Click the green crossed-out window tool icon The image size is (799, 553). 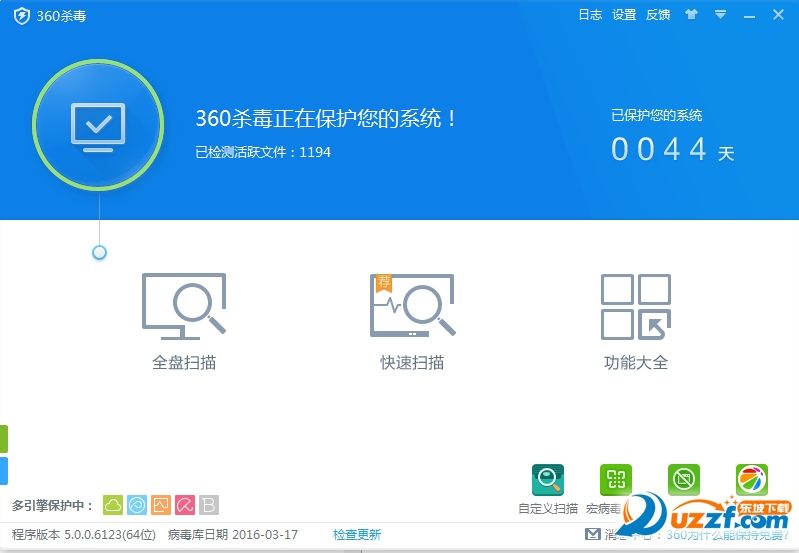[684, 481]
